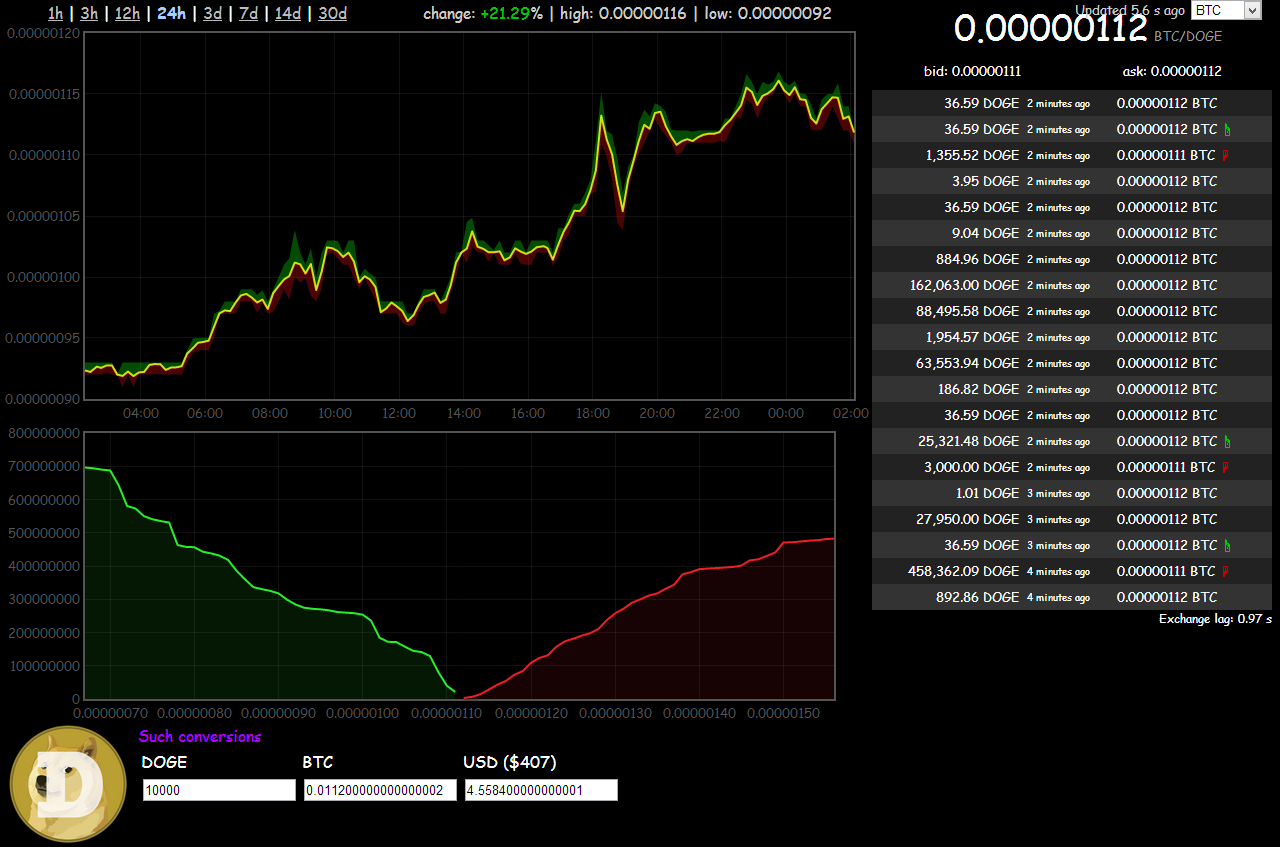Click the 1,954.57 DOGE trade row
1280x847 pixels.
pos(1072,337)
